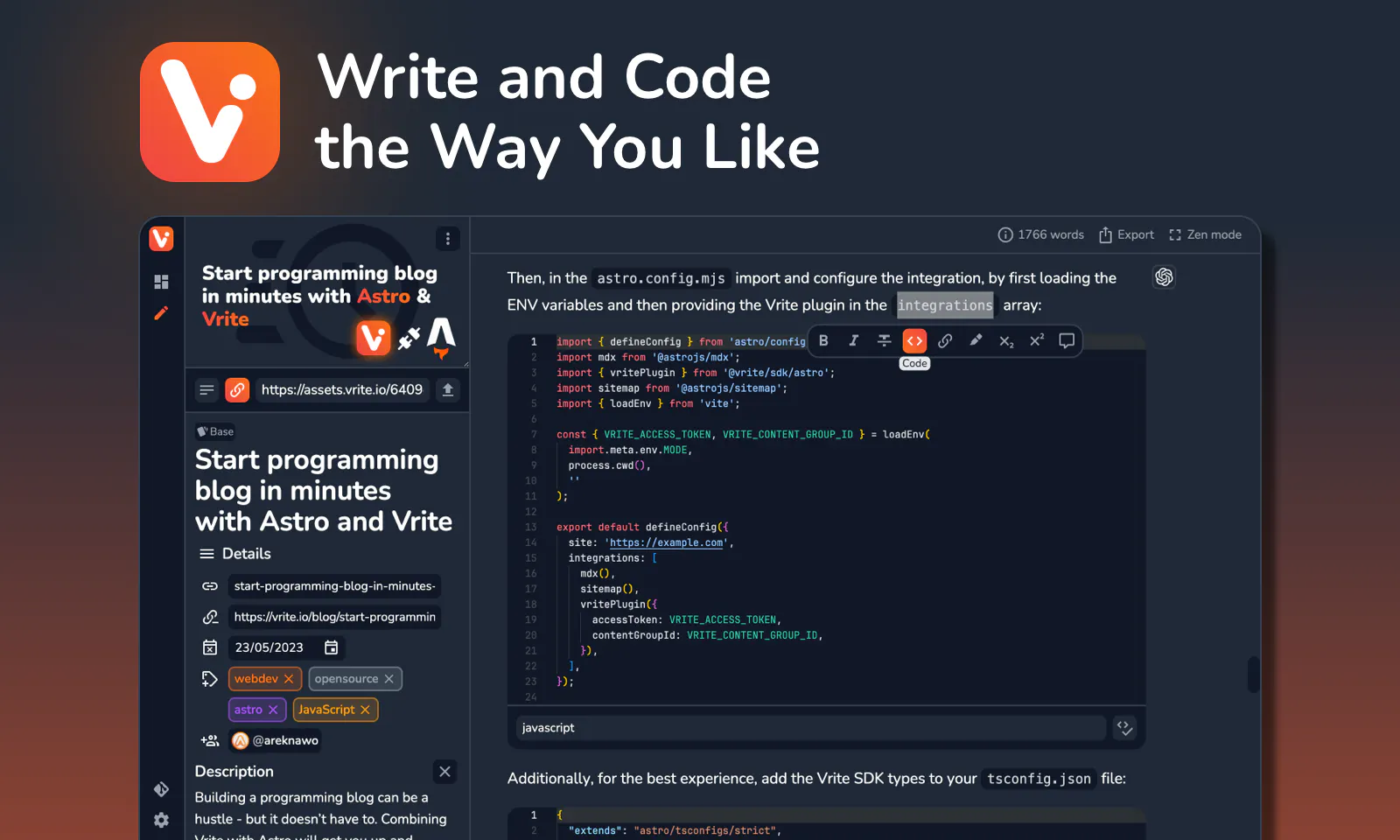
Task: Click the cover image thumbnail
Action: tap(327, 293)
